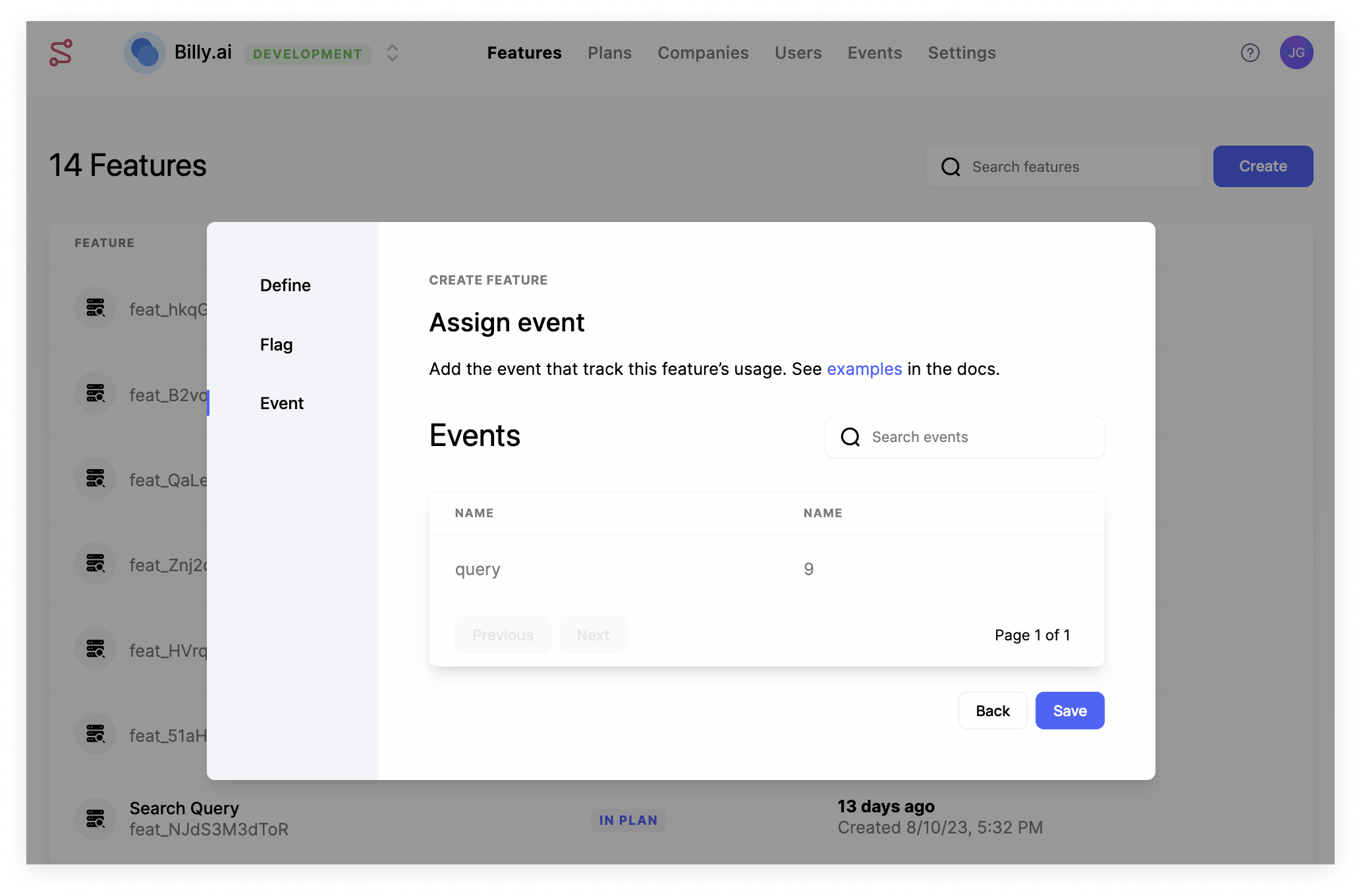Open the examples docs link

coord(864,369)
